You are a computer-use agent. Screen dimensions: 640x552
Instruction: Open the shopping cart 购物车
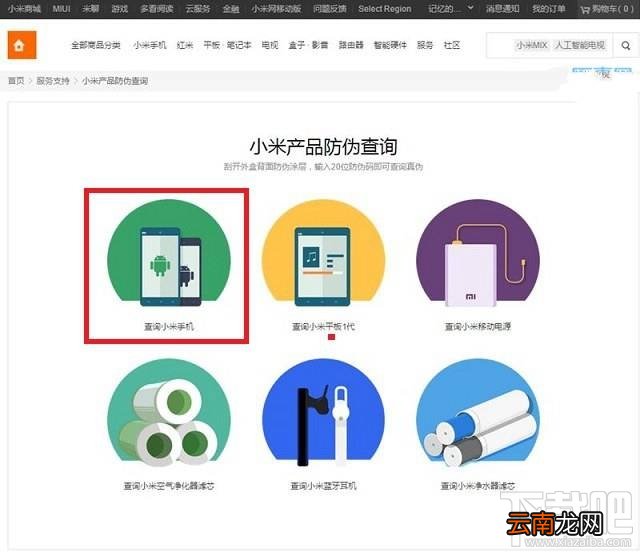pos(607,9)
